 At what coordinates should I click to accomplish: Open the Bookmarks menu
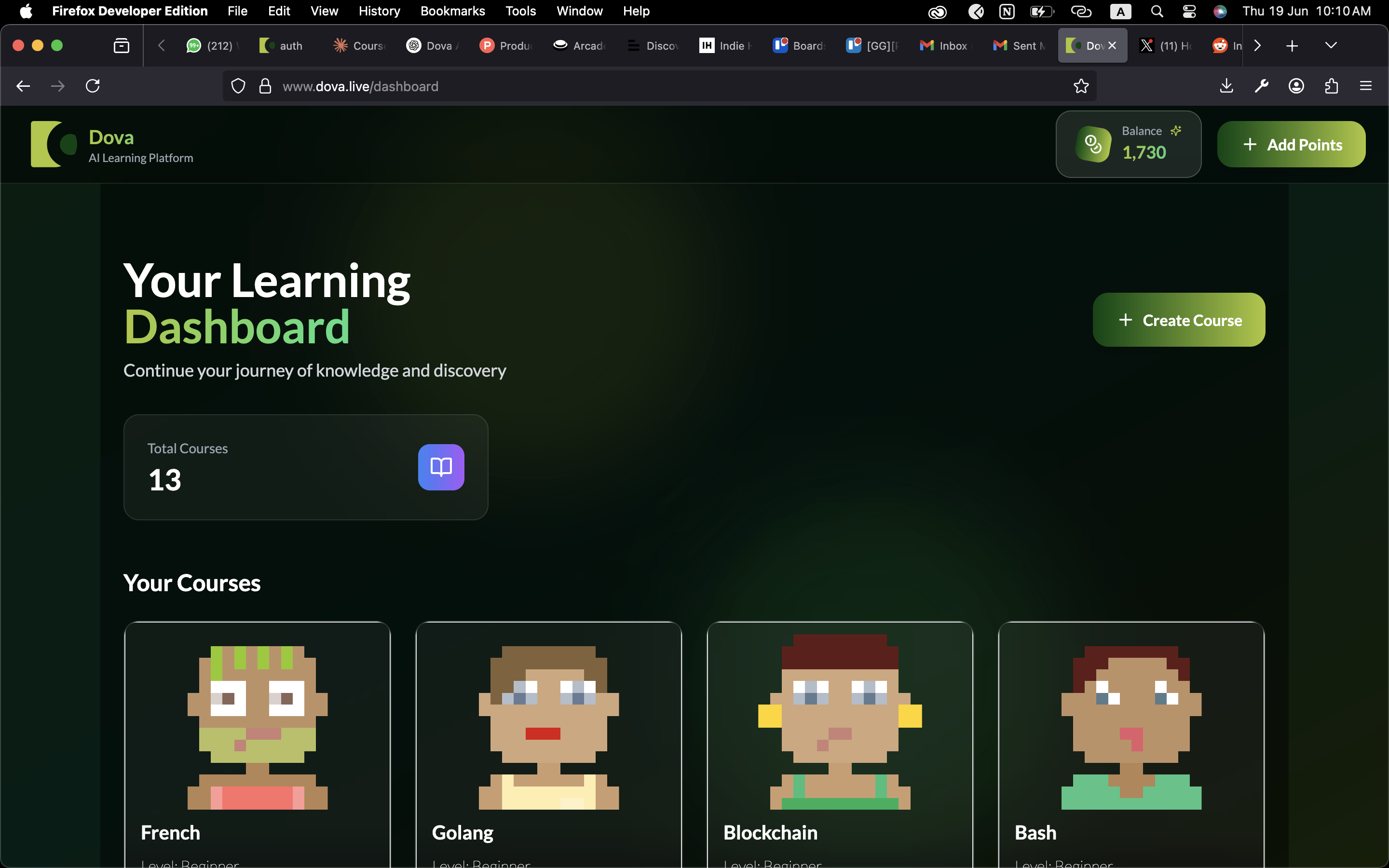click(x=452, y=12)
